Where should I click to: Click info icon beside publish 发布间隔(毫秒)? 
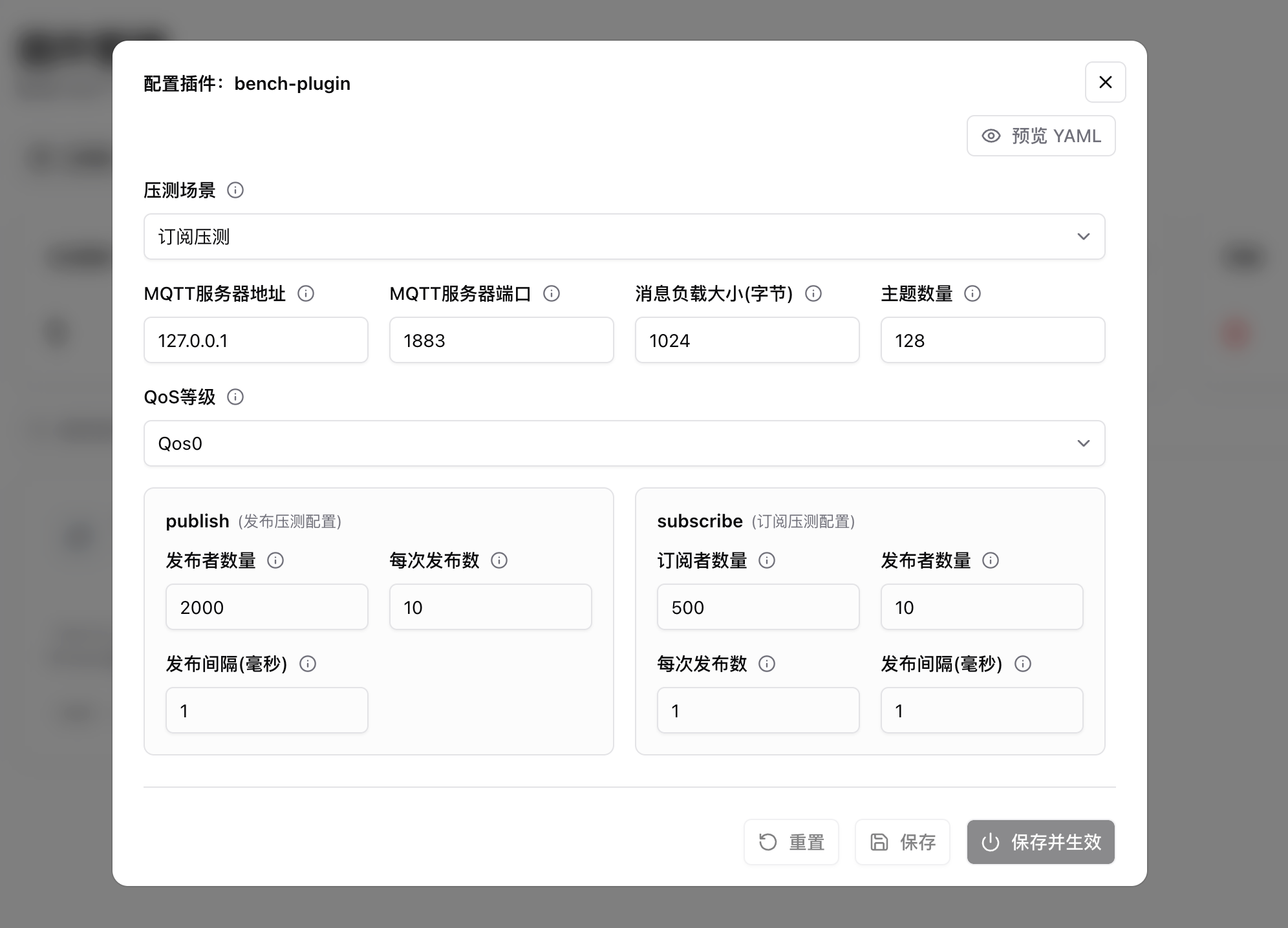[308, 664]
